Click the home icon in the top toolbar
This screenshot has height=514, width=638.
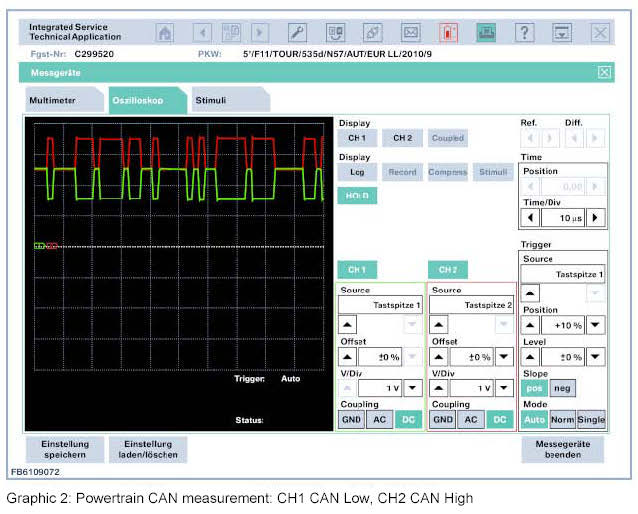[x=165, y=33]
